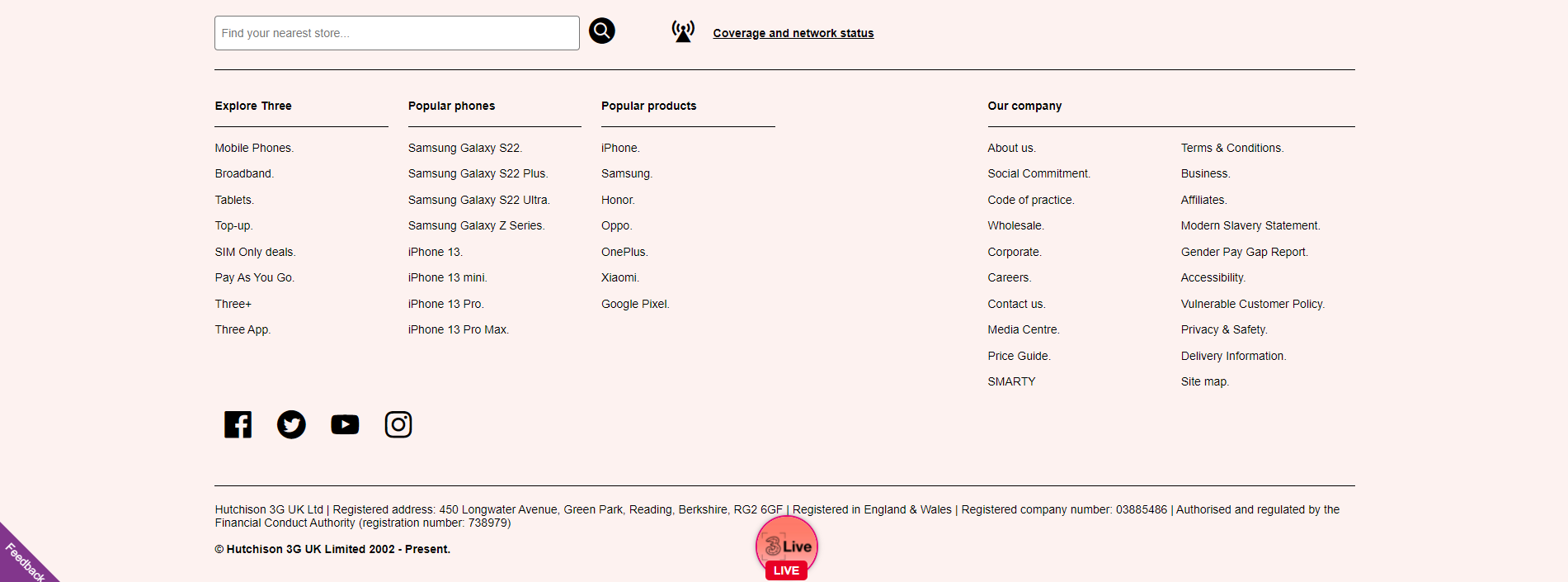Viewport: 1568px width, 582px height.
Task: Open the Careers page link
Action: coord(1009,277)
